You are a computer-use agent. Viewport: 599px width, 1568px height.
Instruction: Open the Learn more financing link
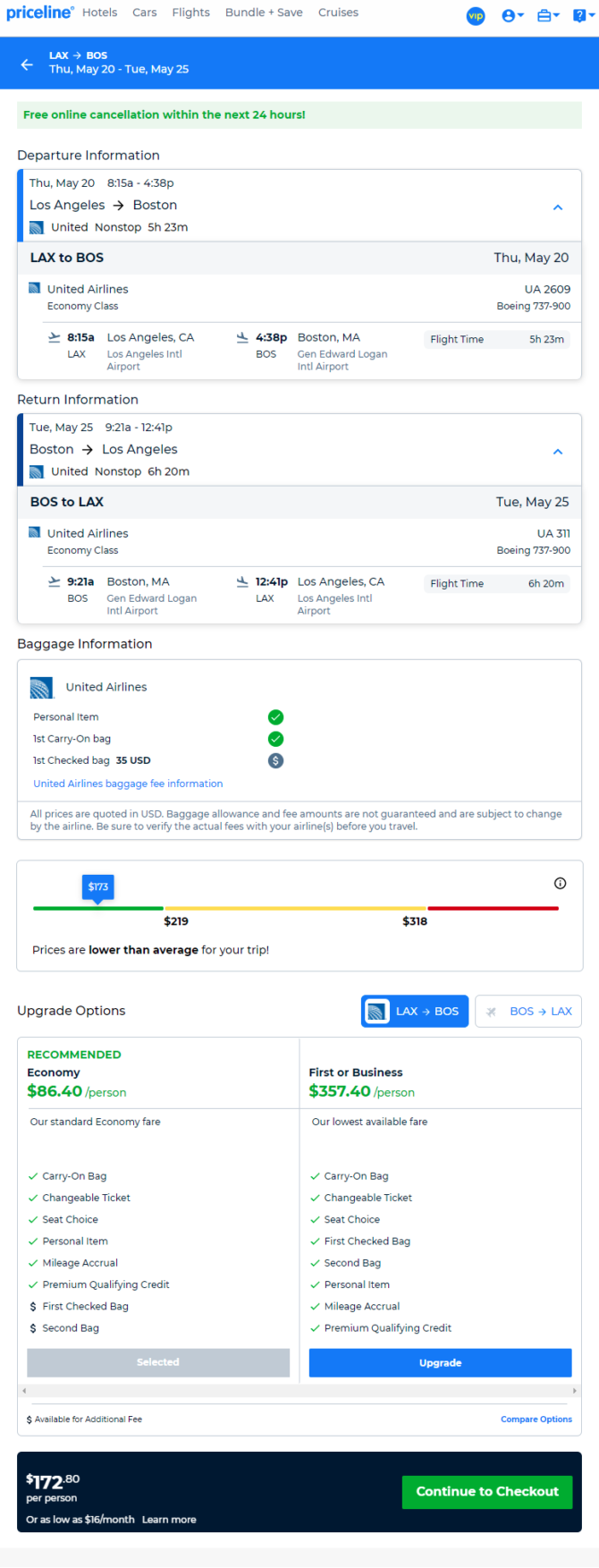[x=169, y=1520]
